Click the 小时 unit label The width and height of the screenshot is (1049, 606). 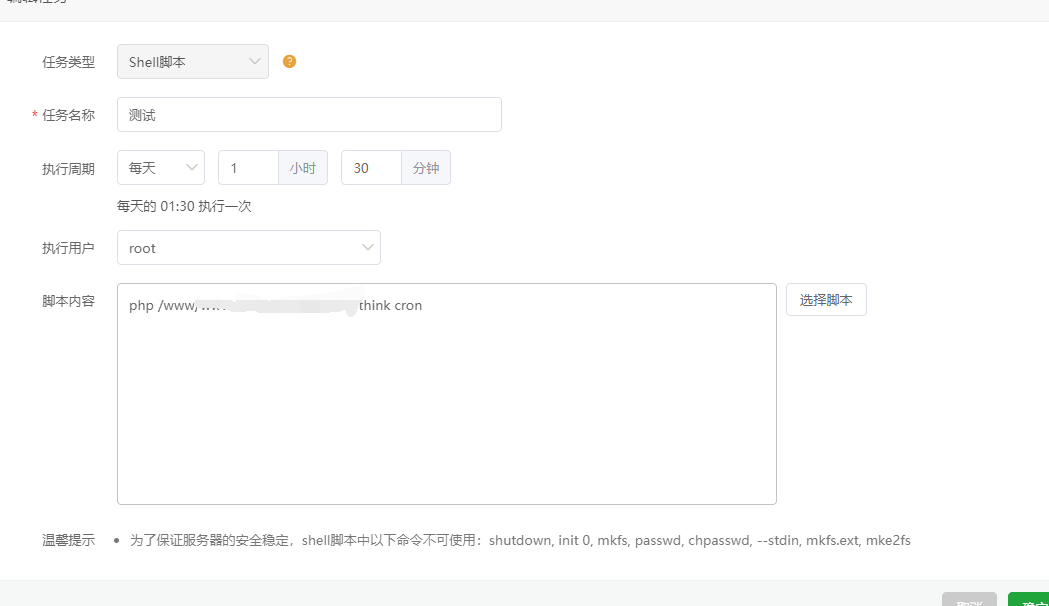point(303,168)
